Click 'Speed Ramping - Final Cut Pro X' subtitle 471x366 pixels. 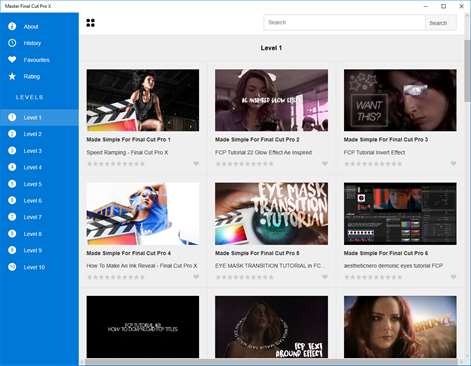[127, 152]
